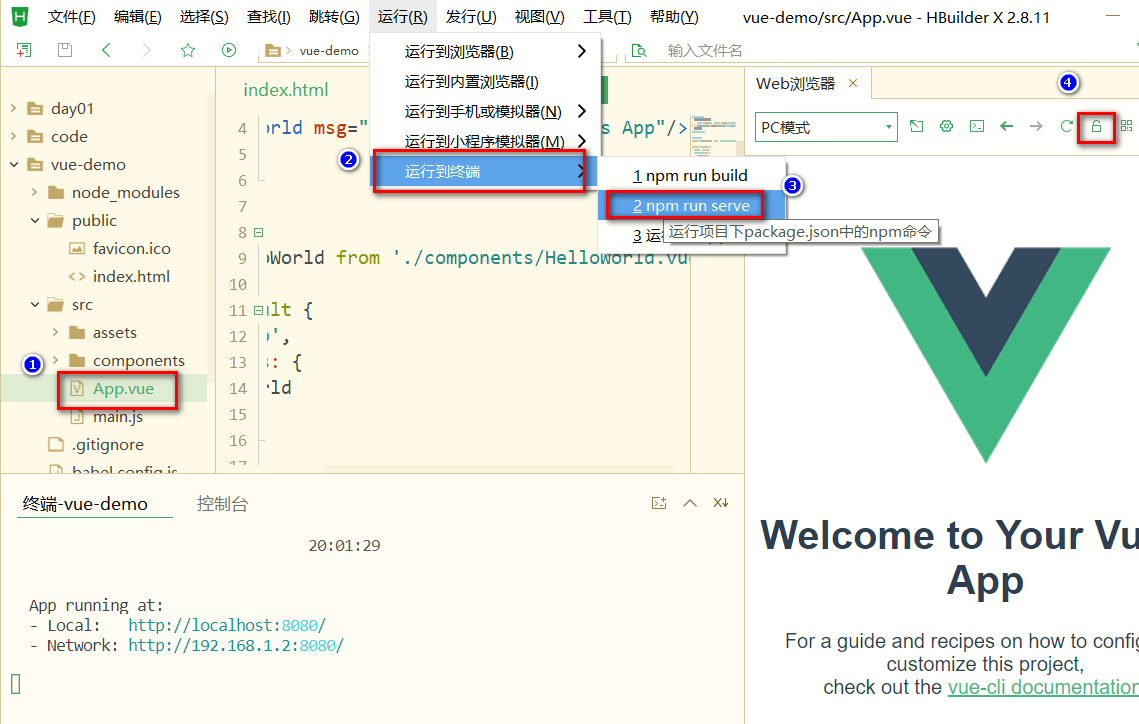Click the breadcrumb folder icon
The width and height of the screenshot is (1139, 724).
[x=273, y=51]
